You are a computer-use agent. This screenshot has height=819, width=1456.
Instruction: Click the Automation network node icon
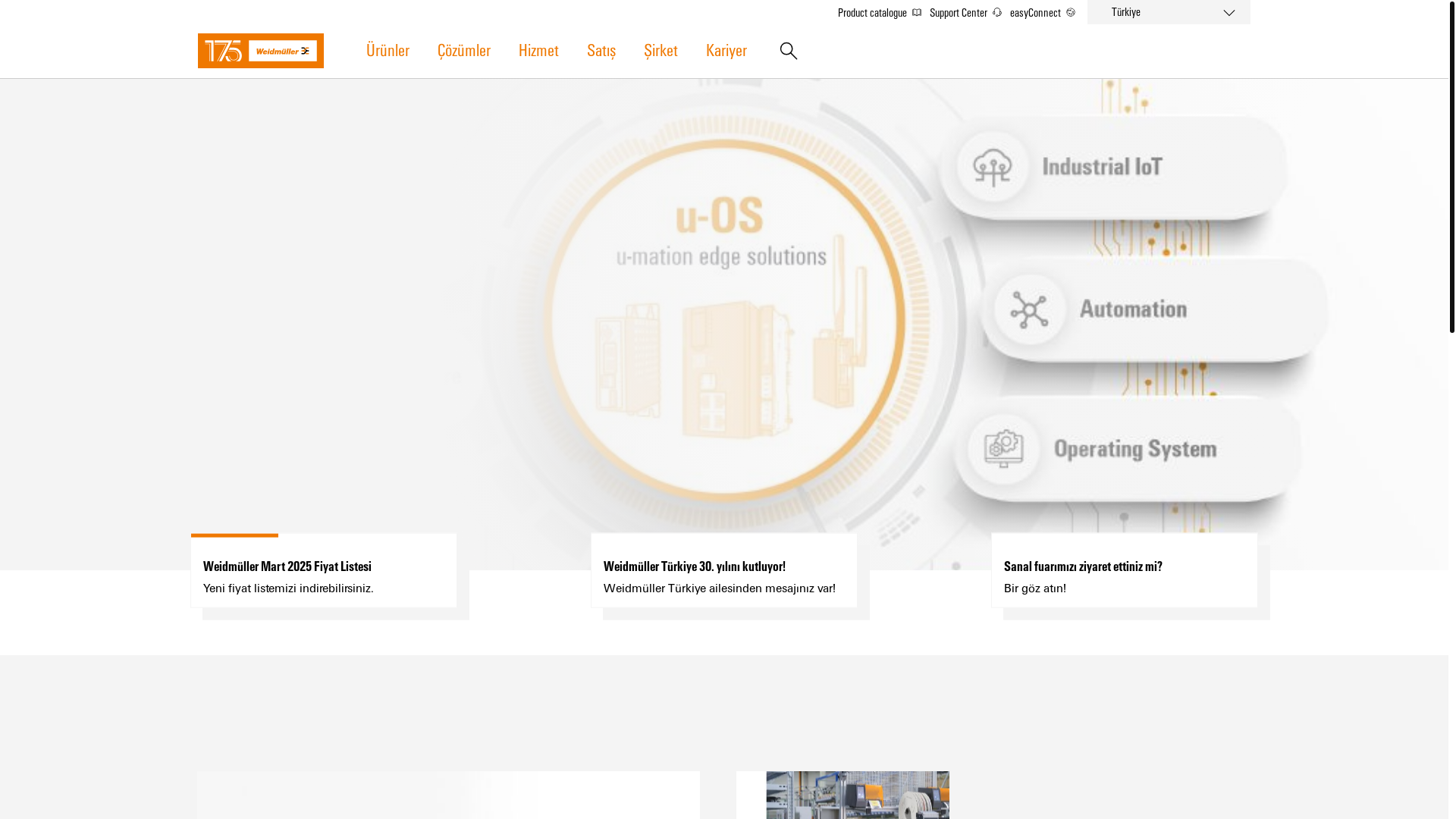click(1030, 309)
